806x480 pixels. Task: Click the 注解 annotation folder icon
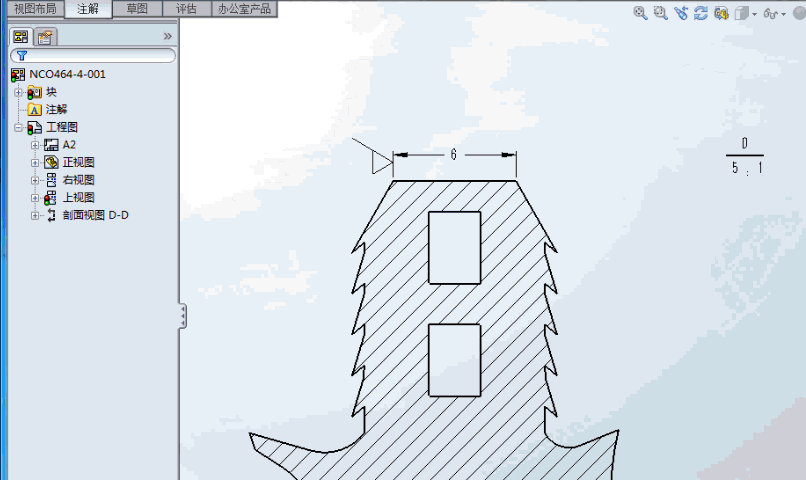pyautogui.click(x=34, y=110)
